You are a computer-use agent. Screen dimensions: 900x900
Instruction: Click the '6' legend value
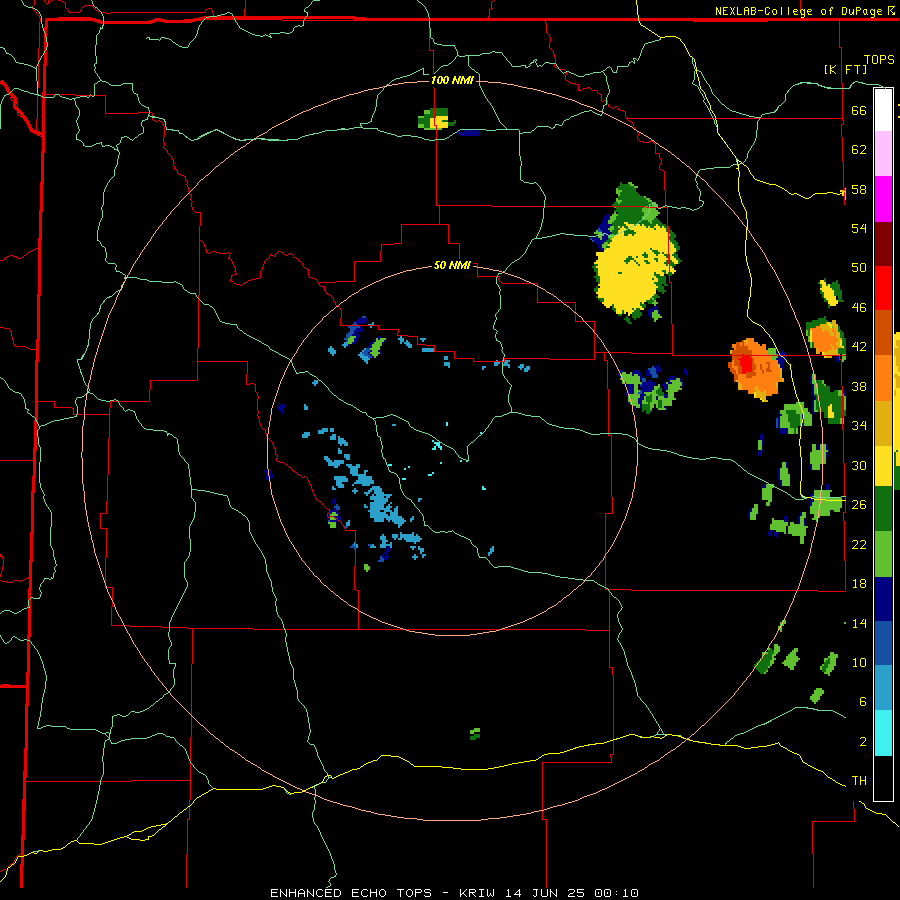863,701
